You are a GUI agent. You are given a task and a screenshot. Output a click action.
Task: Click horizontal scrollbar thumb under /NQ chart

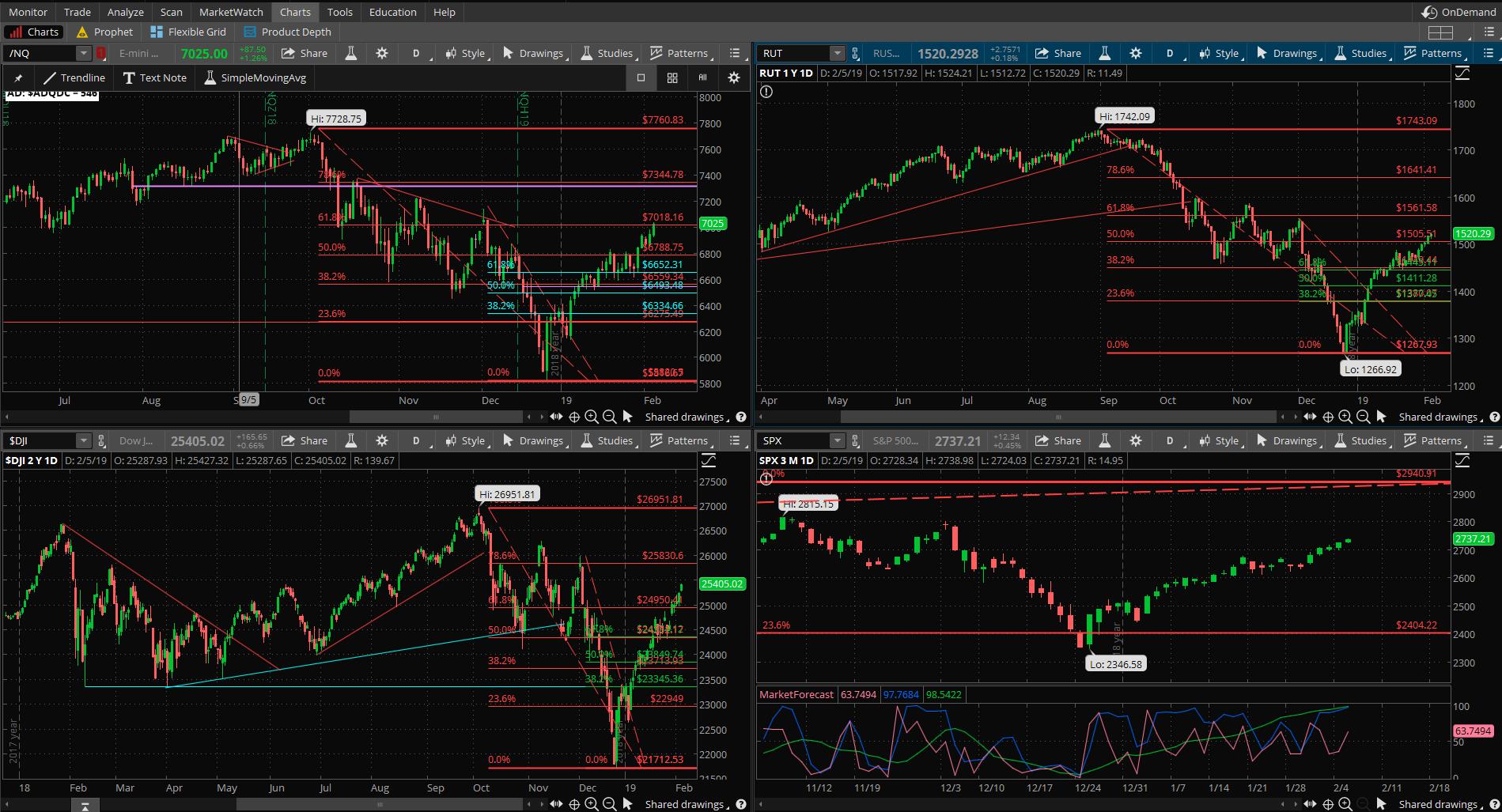click(435, 417)
